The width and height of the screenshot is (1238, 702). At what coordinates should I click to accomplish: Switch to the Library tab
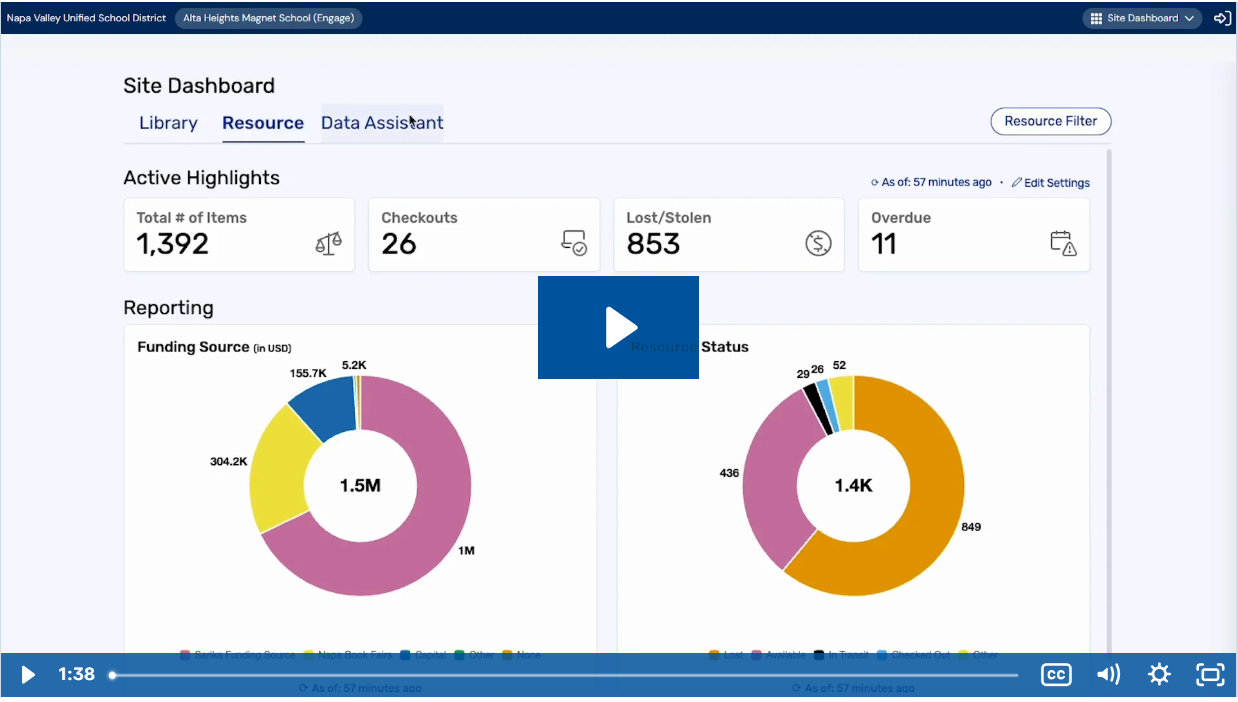[x=168, y=123]
